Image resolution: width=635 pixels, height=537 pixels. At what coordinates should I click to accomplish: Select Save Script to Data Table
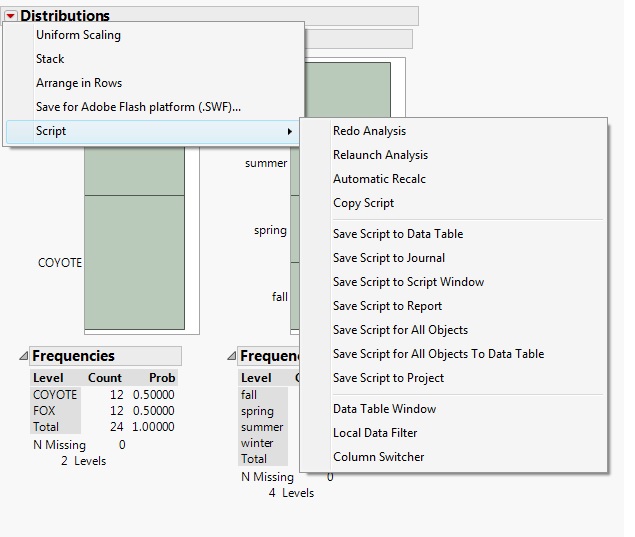click(398, 234)
